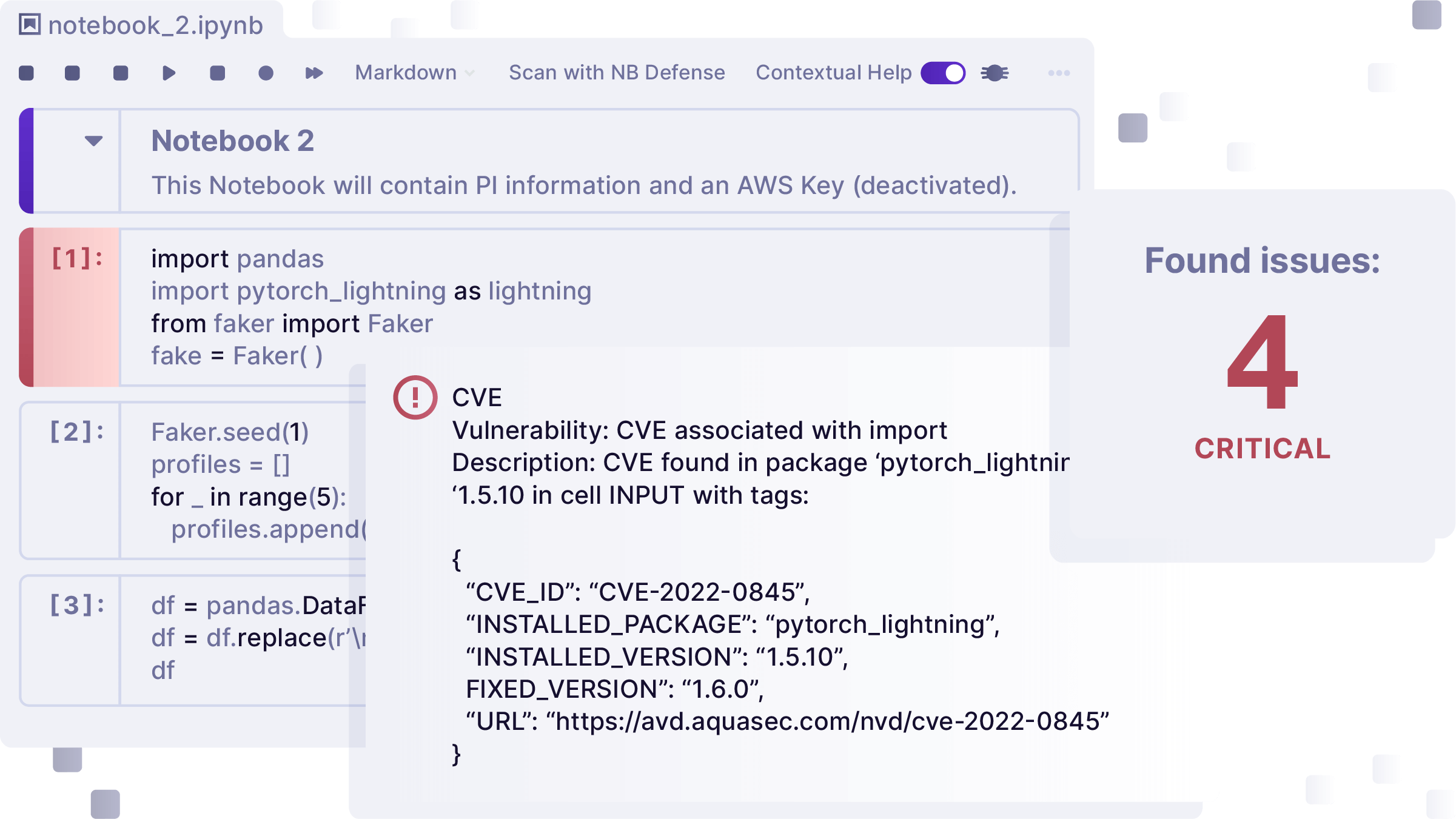Click the first square toolbar icon
1456x819 pixels.
point(26,73)
